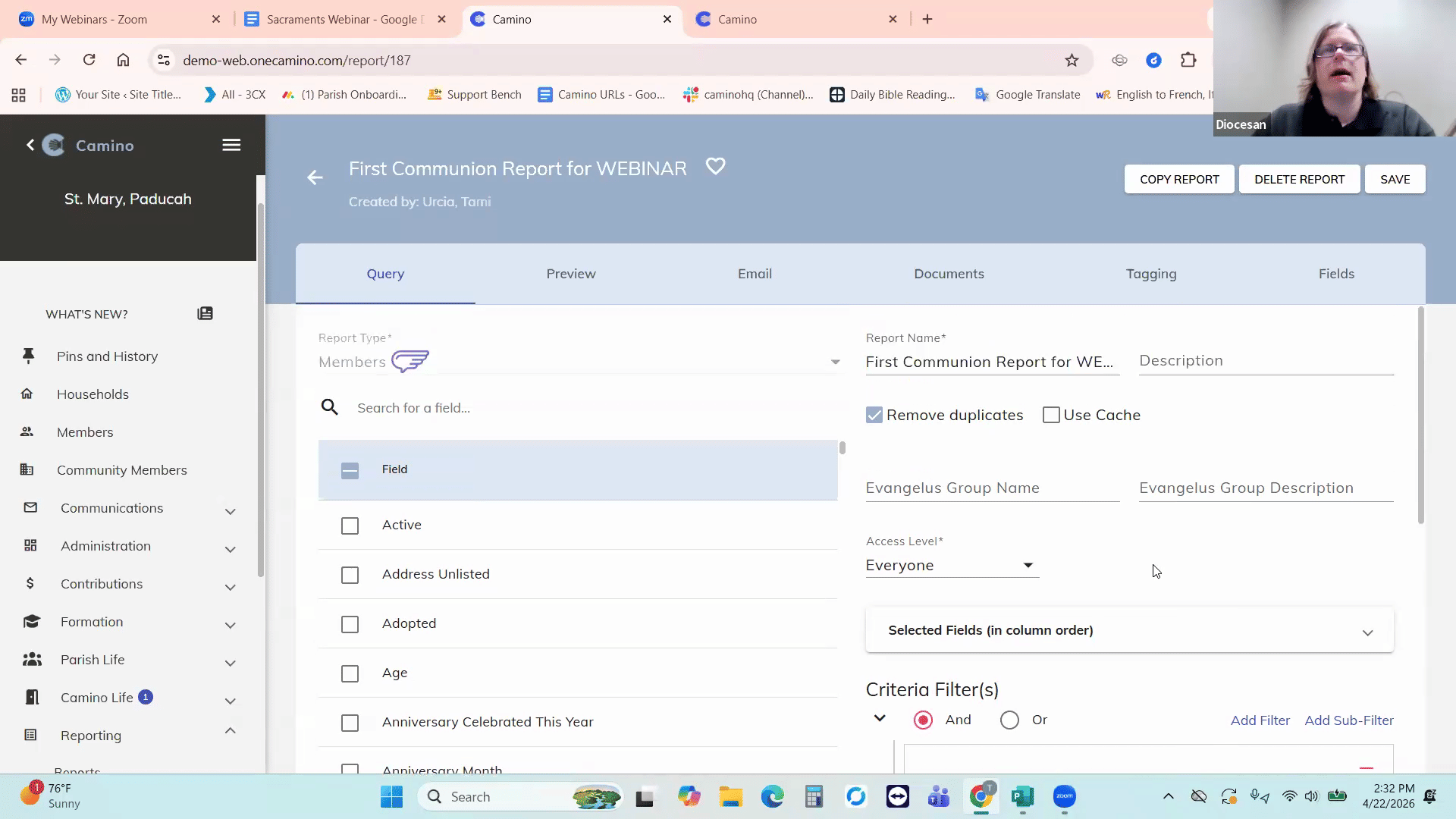Viewport: 1456px width, 819px height.
Task: Switch to the Preview tab
Action: click(571, 274)
